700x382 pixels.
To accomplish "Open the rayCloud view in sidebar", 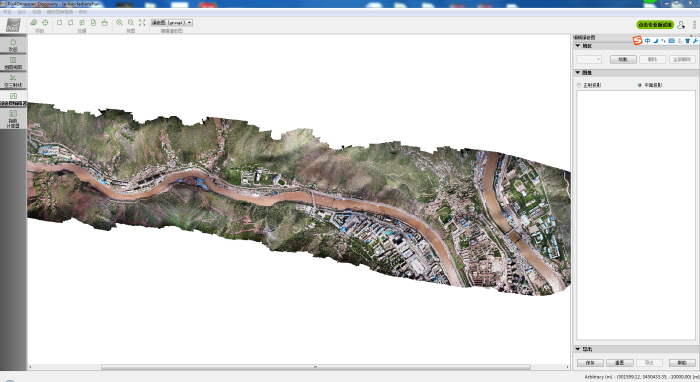I will pyautogui.click(x=13, y=81).
